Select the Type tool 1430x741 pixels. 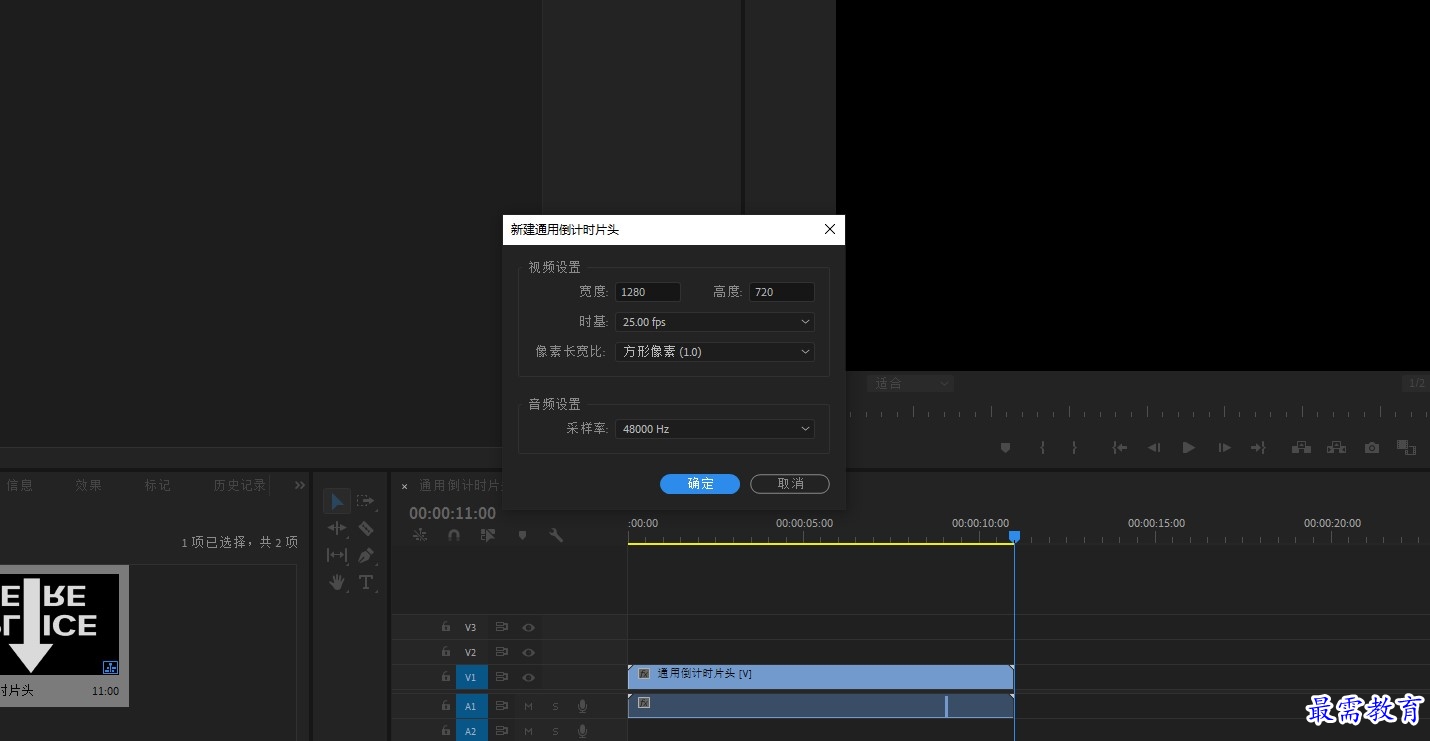point(366,582)
